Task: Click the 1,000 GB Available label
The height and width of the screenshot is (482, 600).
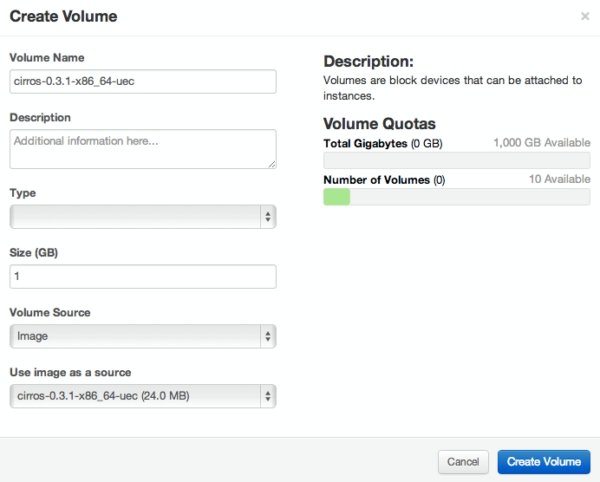Action: pos(541,143)
